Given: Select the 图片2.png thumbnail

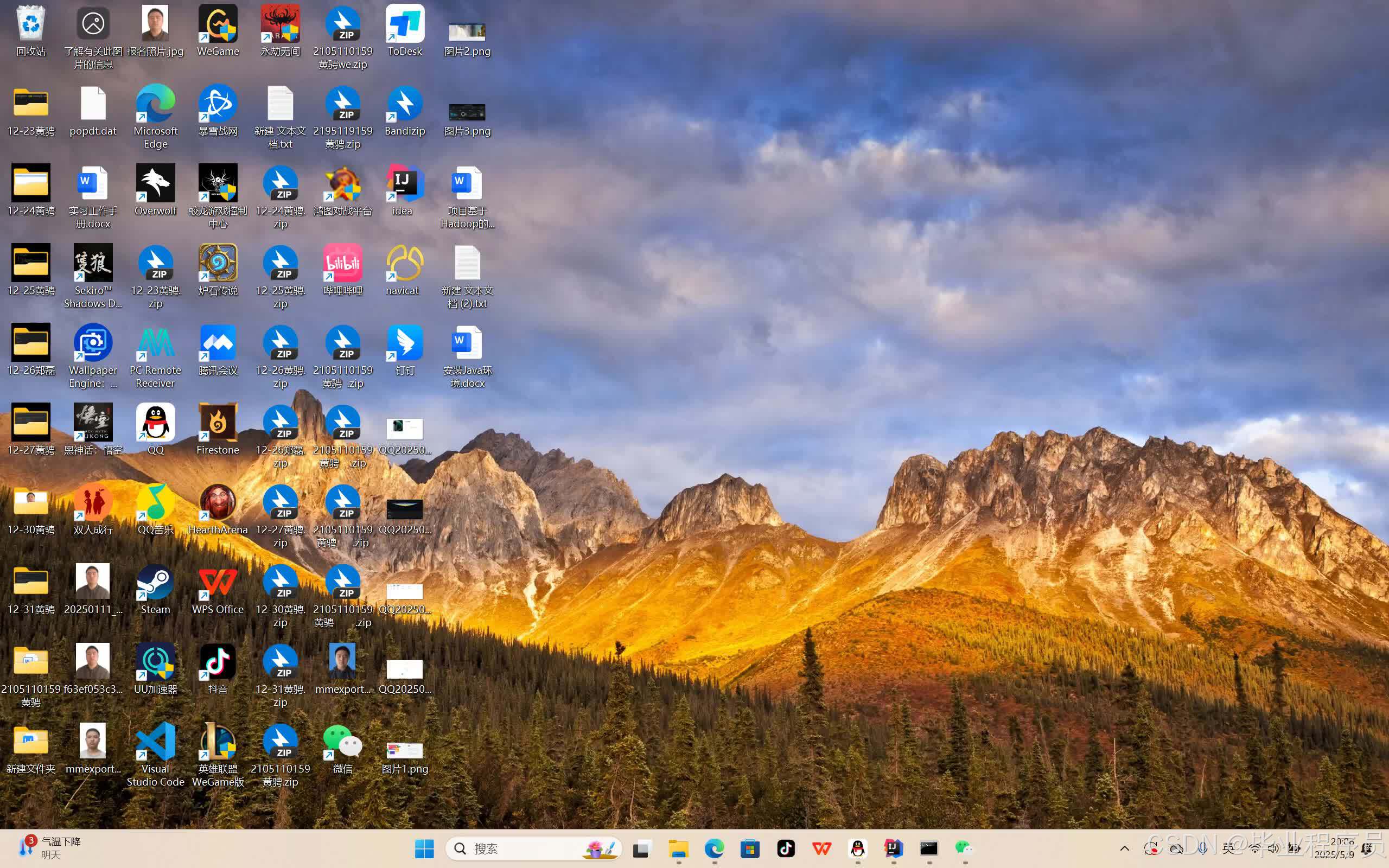Looking at the screenshot, I should point(467,31).
